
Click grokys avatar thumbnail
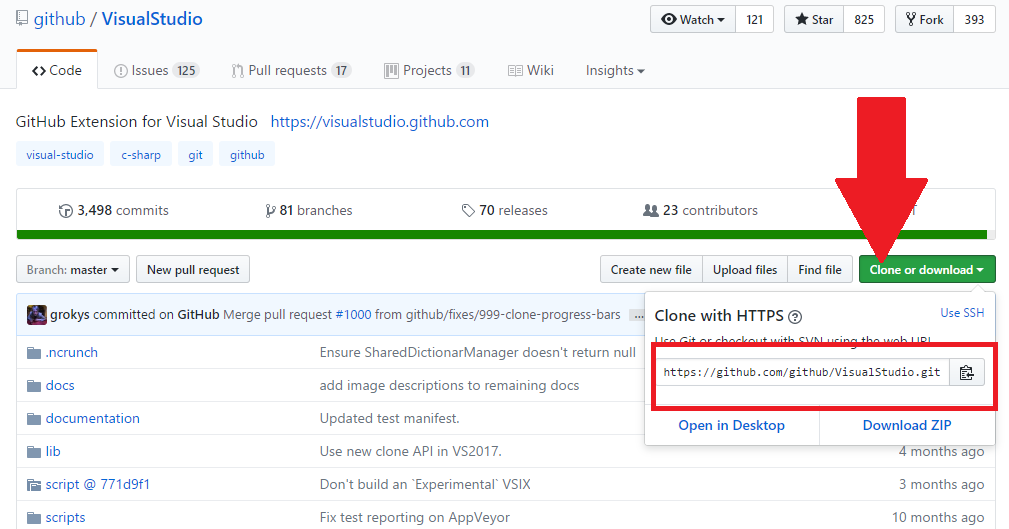point(37,315)
